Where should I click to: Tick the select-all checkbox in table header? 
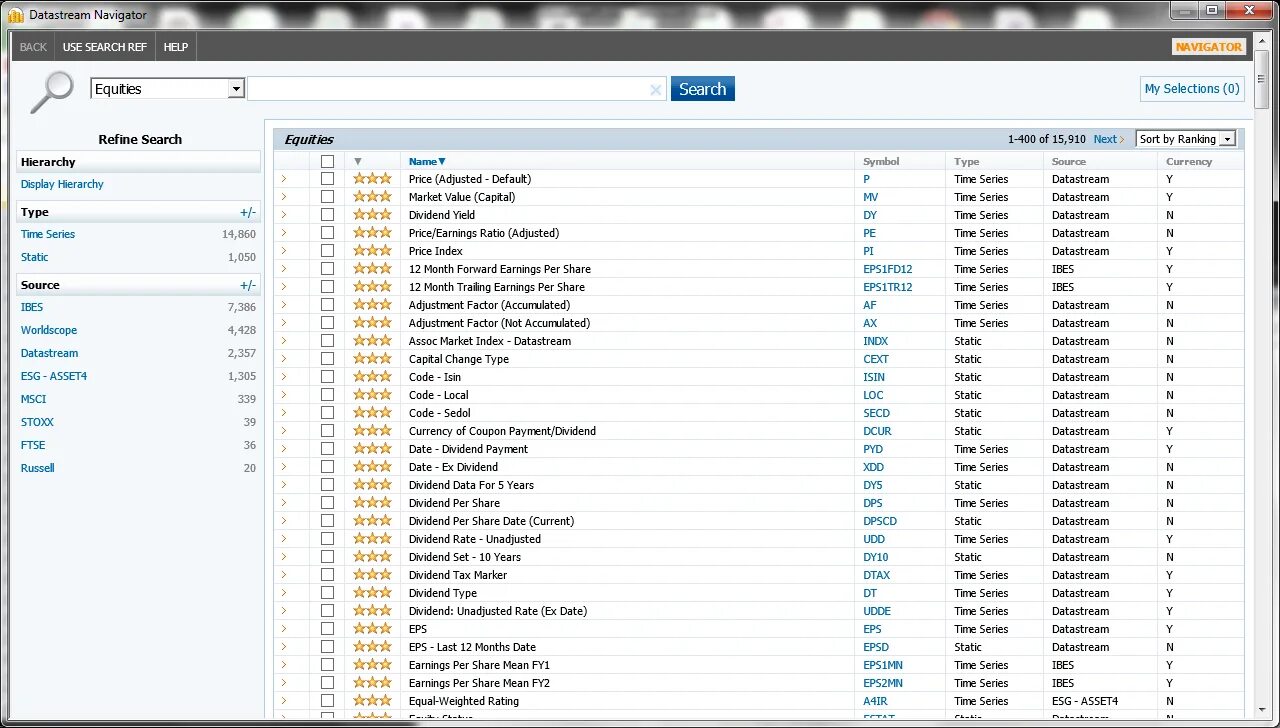pyautogui.click(x=327, y=161)
